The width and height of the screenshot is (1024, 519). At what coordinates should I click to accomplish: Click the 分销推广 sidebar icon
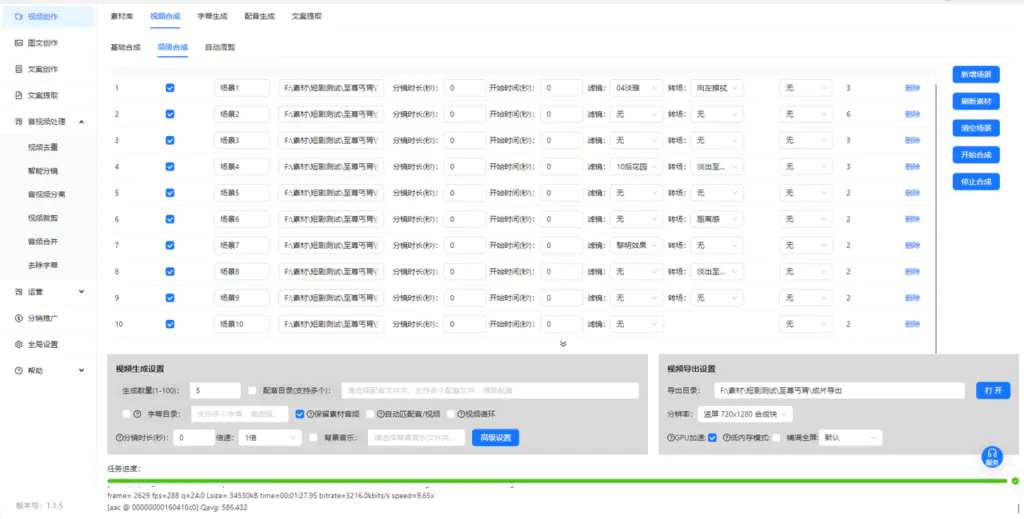pyautogui.click(x=19, y=318)
